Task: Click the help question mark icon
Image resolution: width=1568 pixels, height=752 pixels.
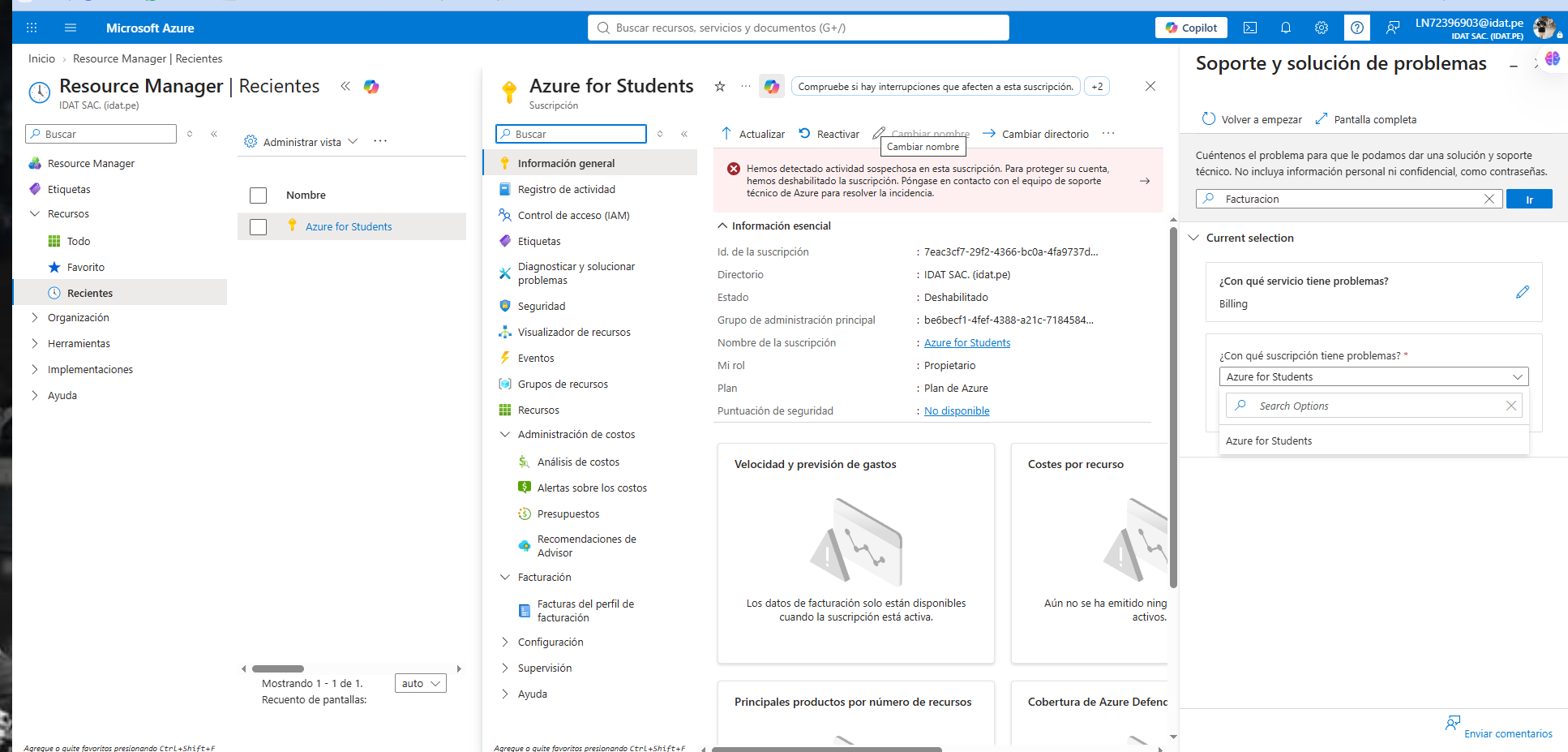Action: point(1357,28)
